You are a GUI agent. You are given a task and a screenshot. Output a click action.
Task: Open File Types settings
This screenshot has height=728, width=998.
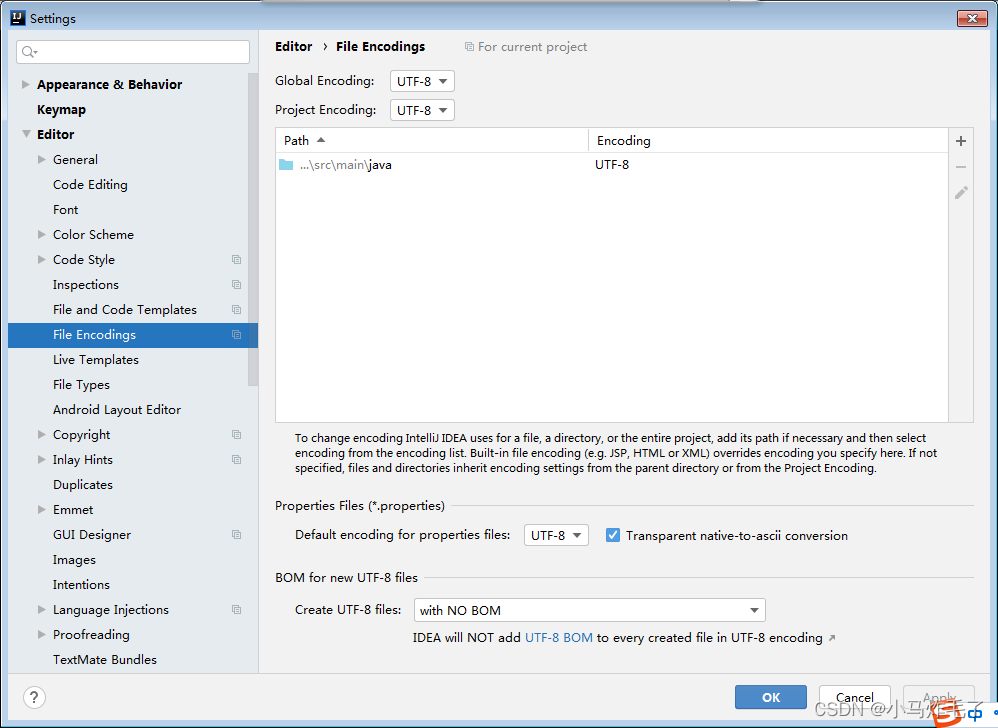coord(81,385)
